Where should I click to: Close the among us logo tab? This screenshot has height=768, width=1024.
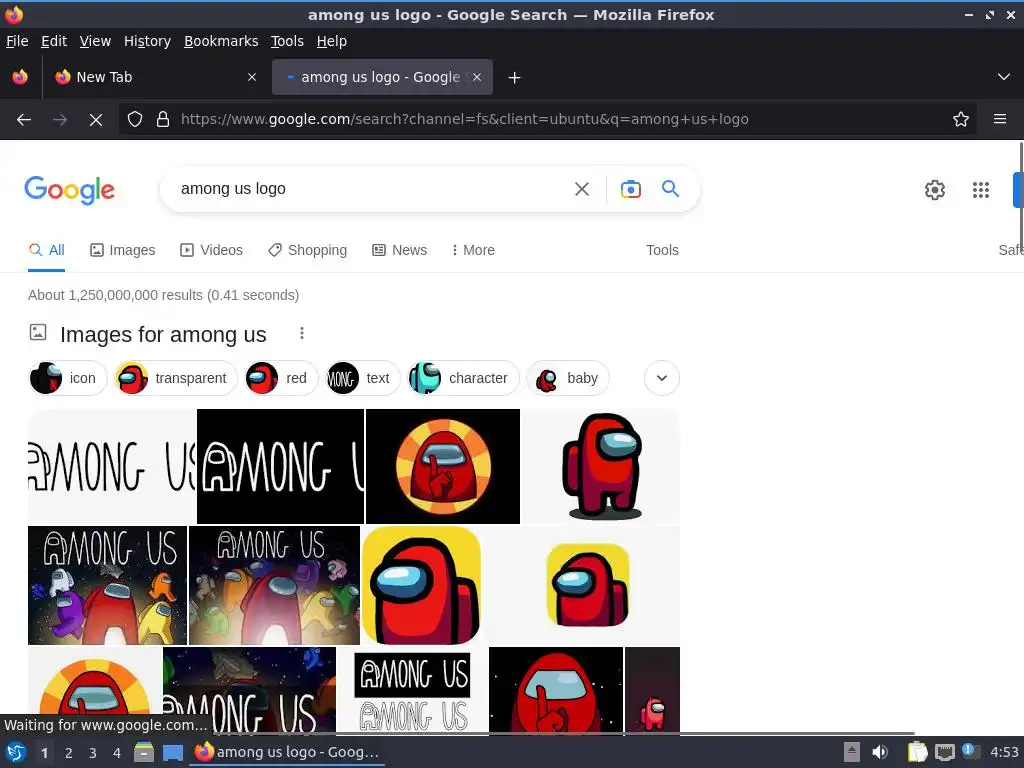point(477,77)
